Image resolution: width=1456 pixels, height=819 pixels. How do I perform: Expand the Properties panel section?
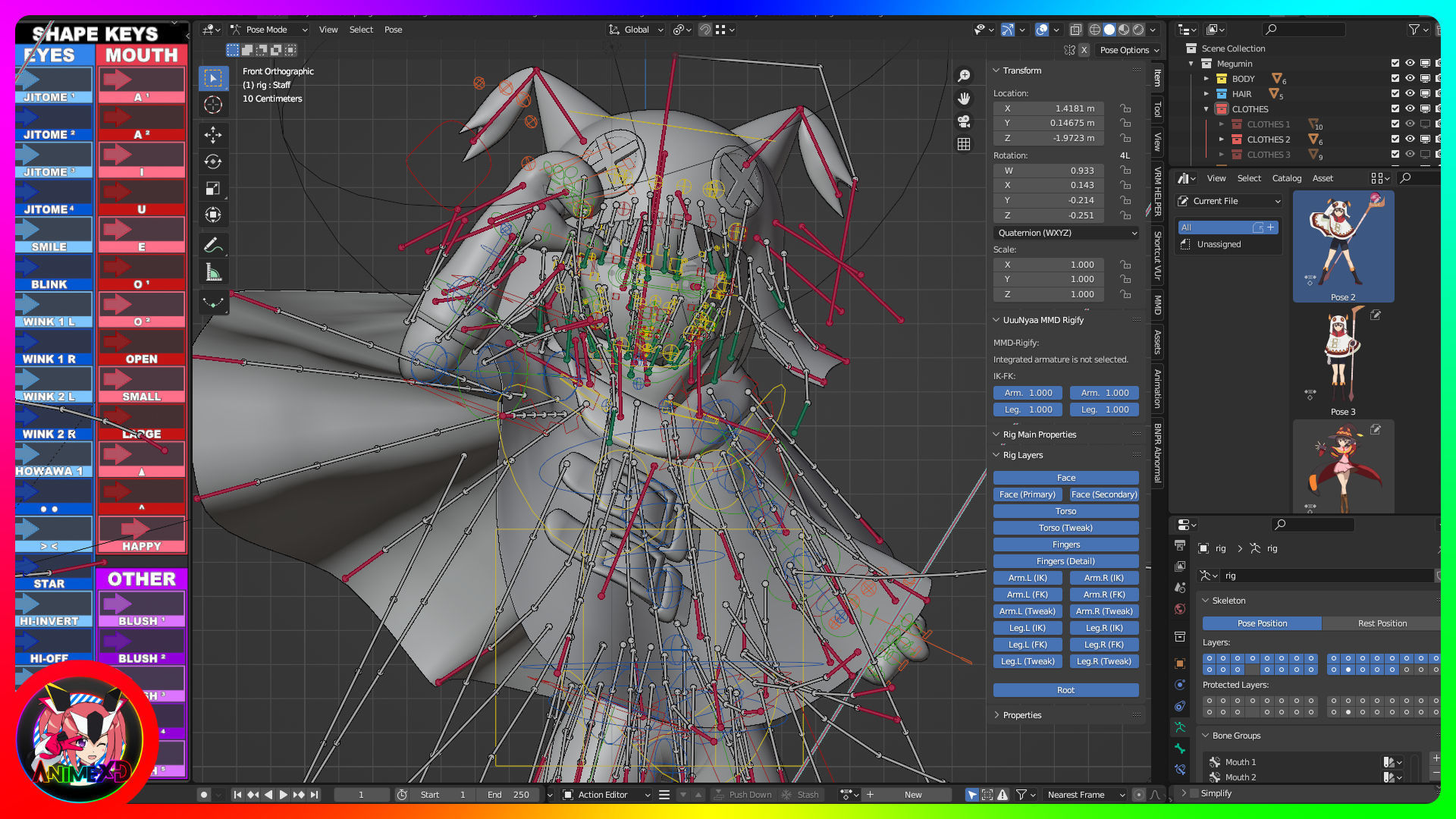click(1021, 715)
